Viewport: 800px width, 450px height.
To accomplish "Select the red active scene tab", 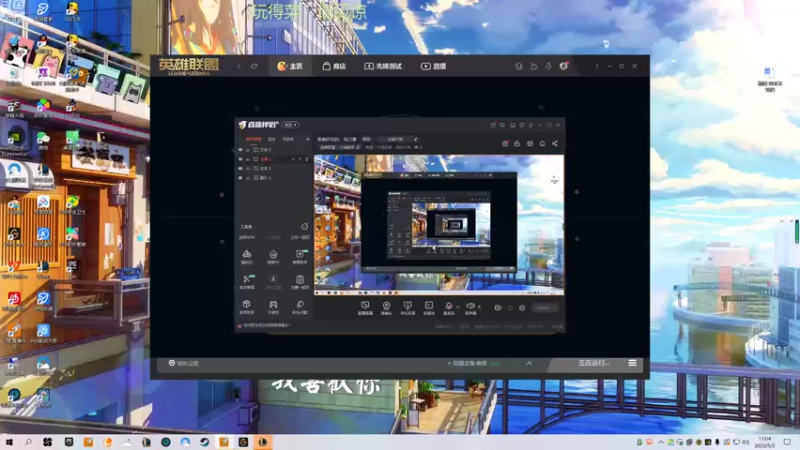I will 254,139.
